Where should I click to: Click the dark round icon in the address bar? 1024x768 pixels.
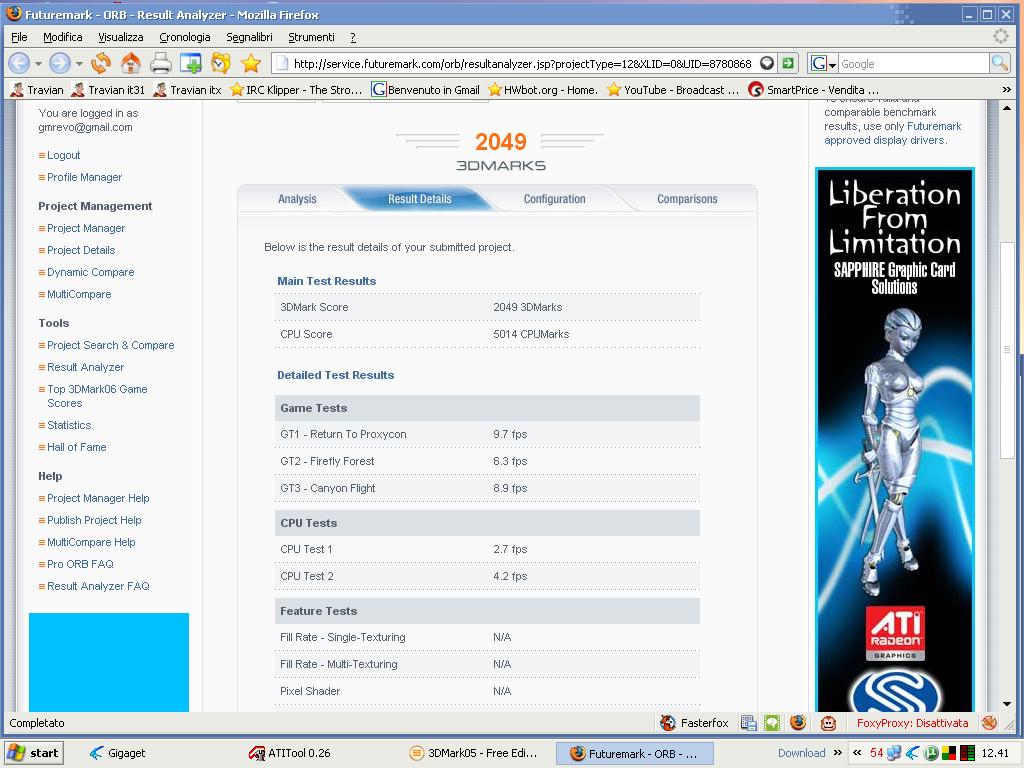pyautogui.click(x=767, y=63)
